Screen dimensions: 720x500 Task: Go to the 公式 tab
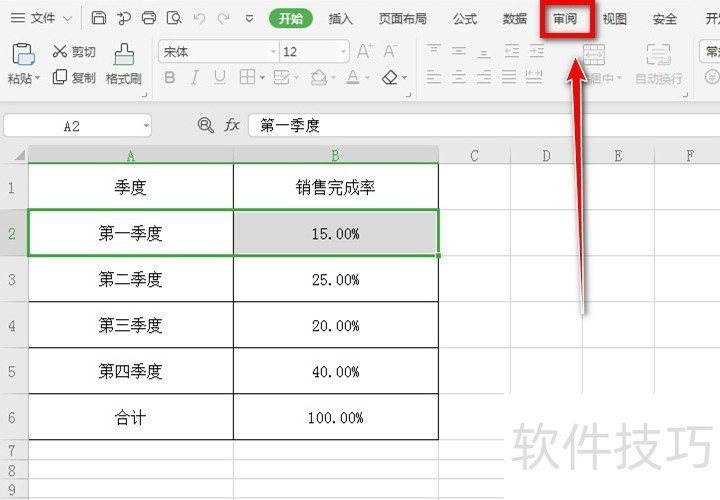465,19
